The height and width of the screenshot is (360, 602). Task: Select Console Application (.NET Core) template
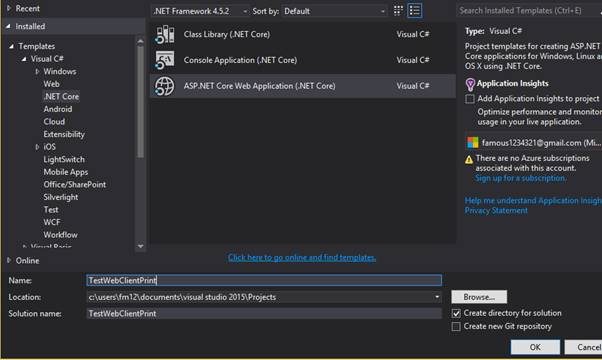pos(303,60)
